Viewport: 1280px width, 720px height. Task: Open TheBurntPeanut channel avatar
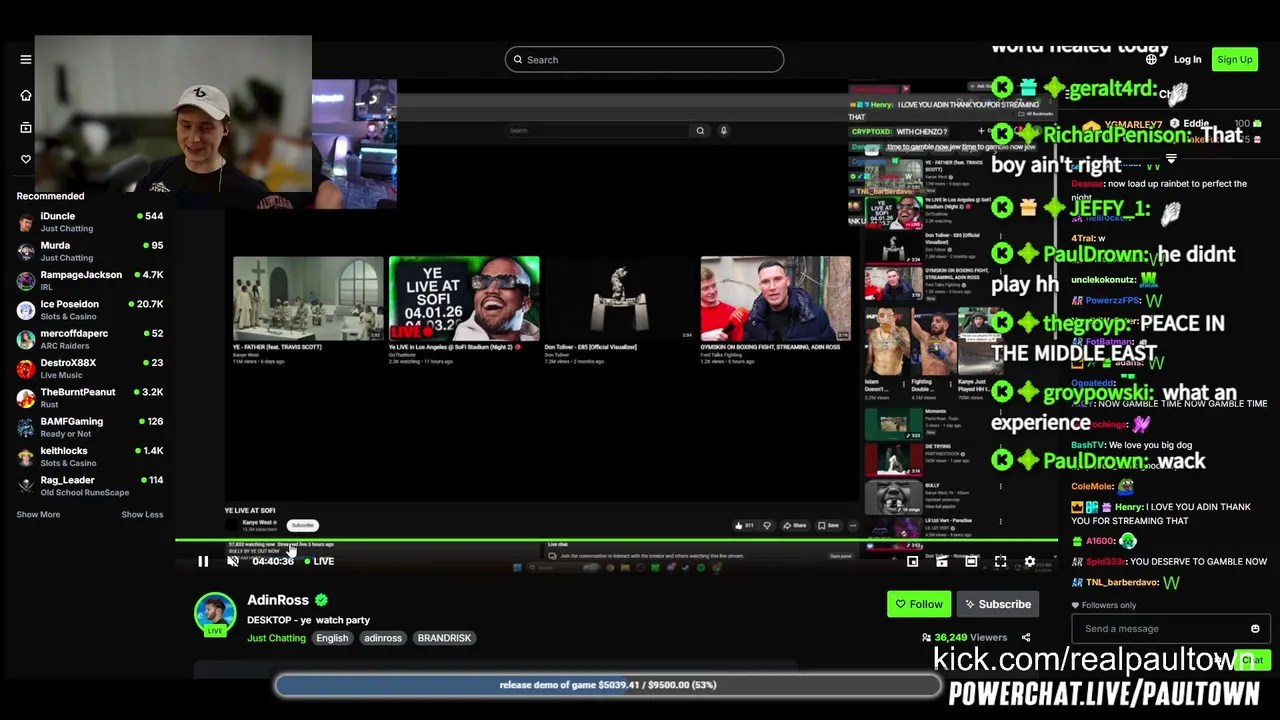(26, 398)
